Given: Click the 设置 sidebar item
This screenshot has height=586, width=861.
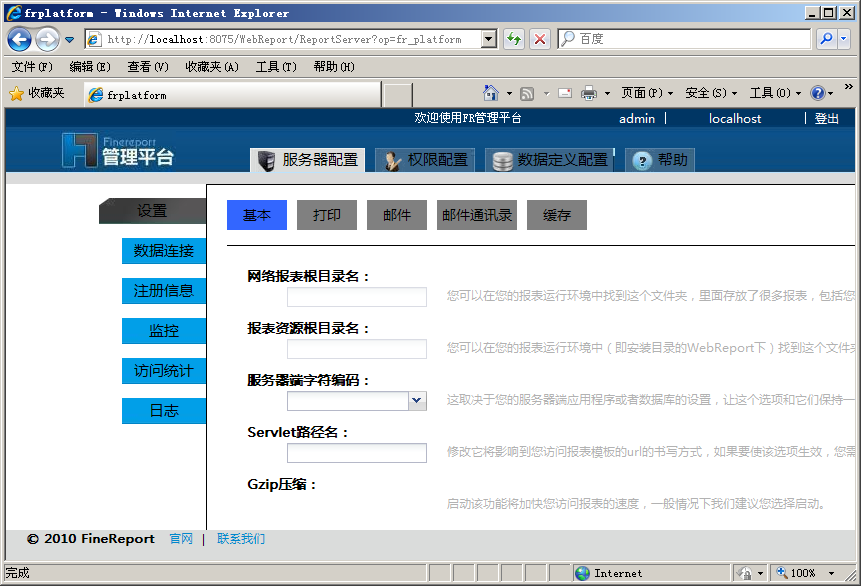Looking at the screenshot, I should [x=153, y=211].
